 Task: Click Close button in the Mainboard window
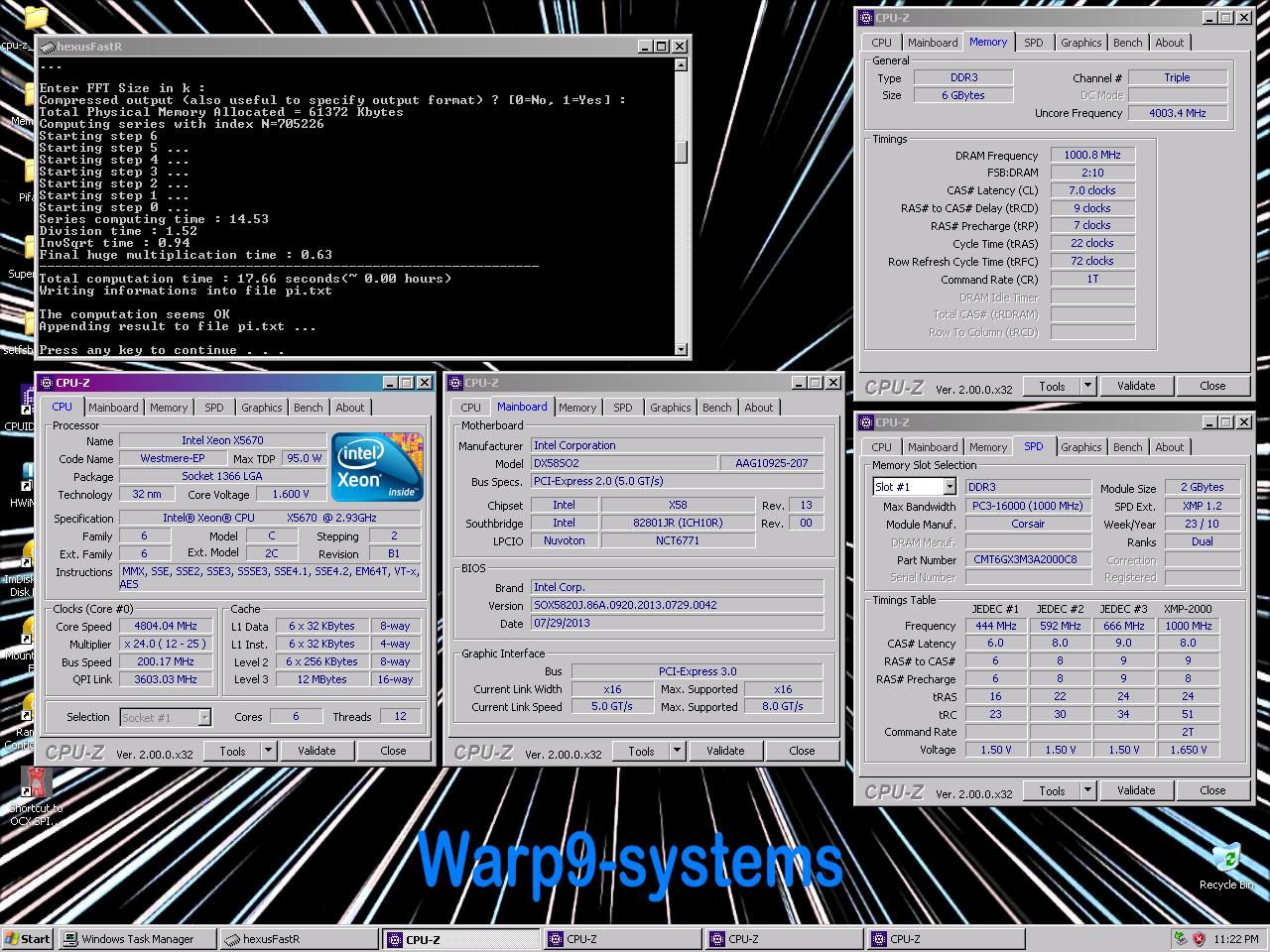pos(802,751)
